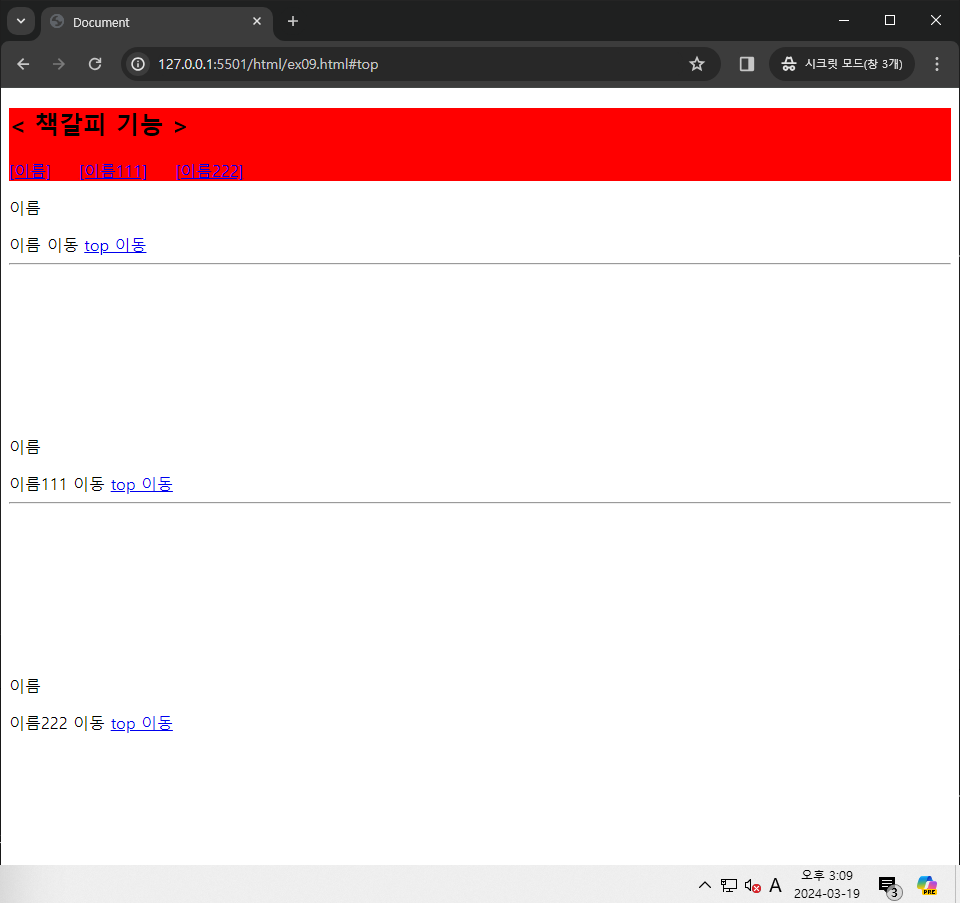Open the notification center icon
This screenshot has width=960, height=903.
click(889, 886)
